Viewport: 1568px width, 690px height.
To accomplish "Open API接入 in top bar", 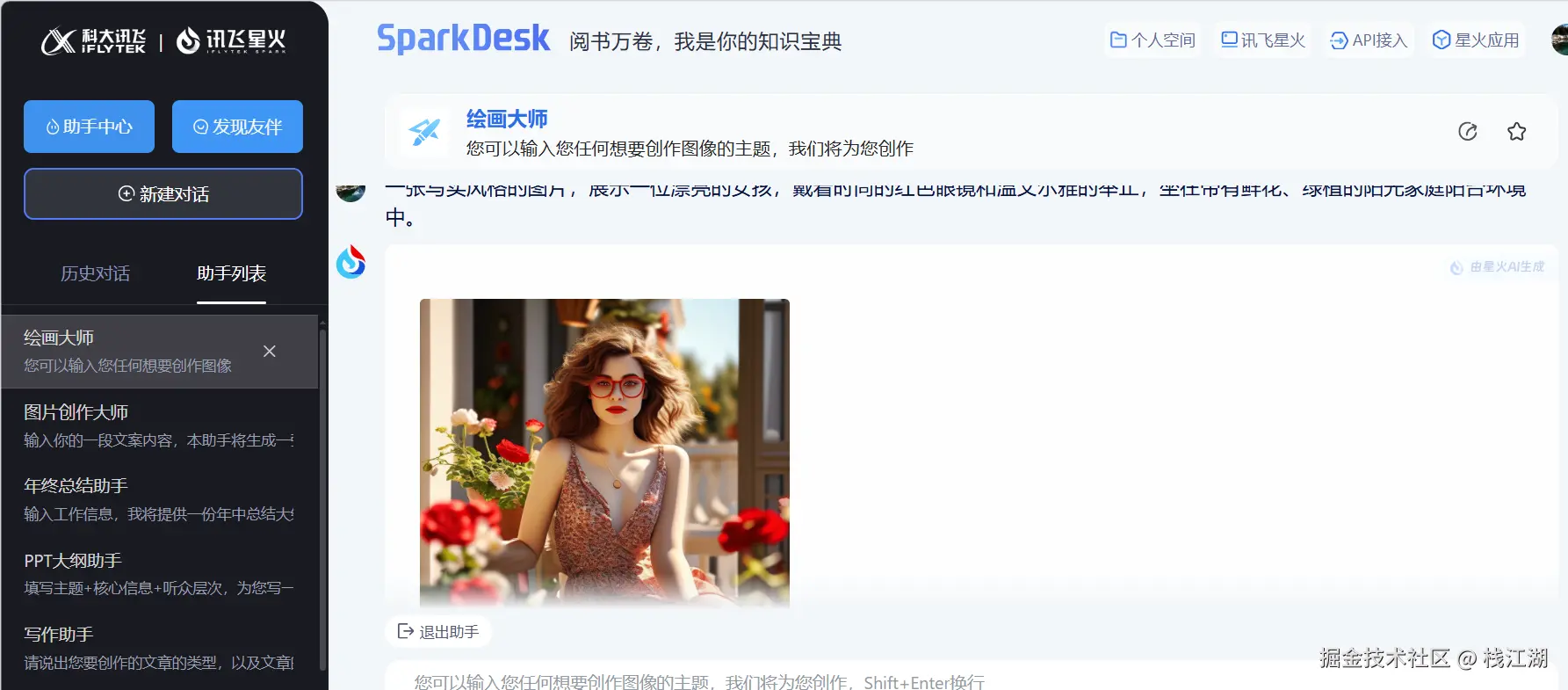I will coord(1369,40).
